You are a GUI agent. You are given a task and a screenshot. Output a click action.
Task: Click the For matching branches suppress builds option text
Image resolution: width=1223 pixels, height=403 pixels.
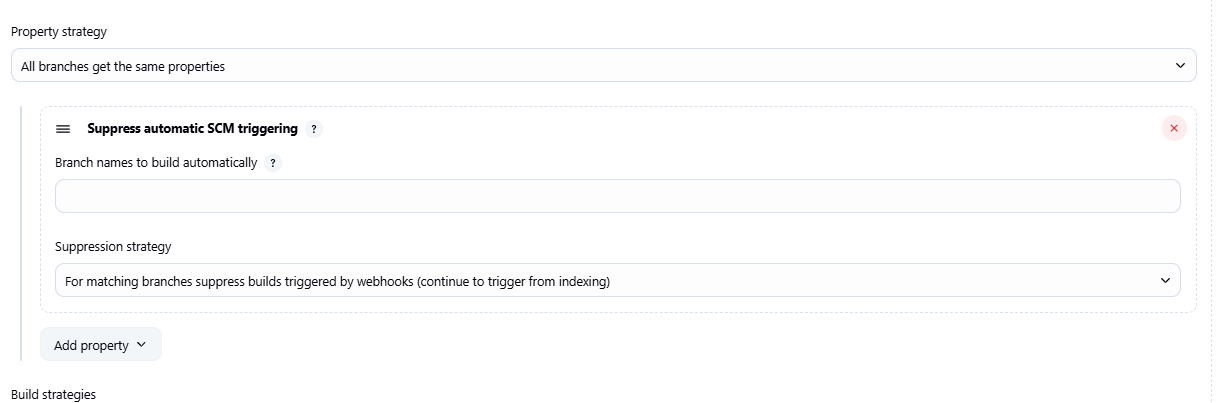pyautogui.click(x=337, y=282)
